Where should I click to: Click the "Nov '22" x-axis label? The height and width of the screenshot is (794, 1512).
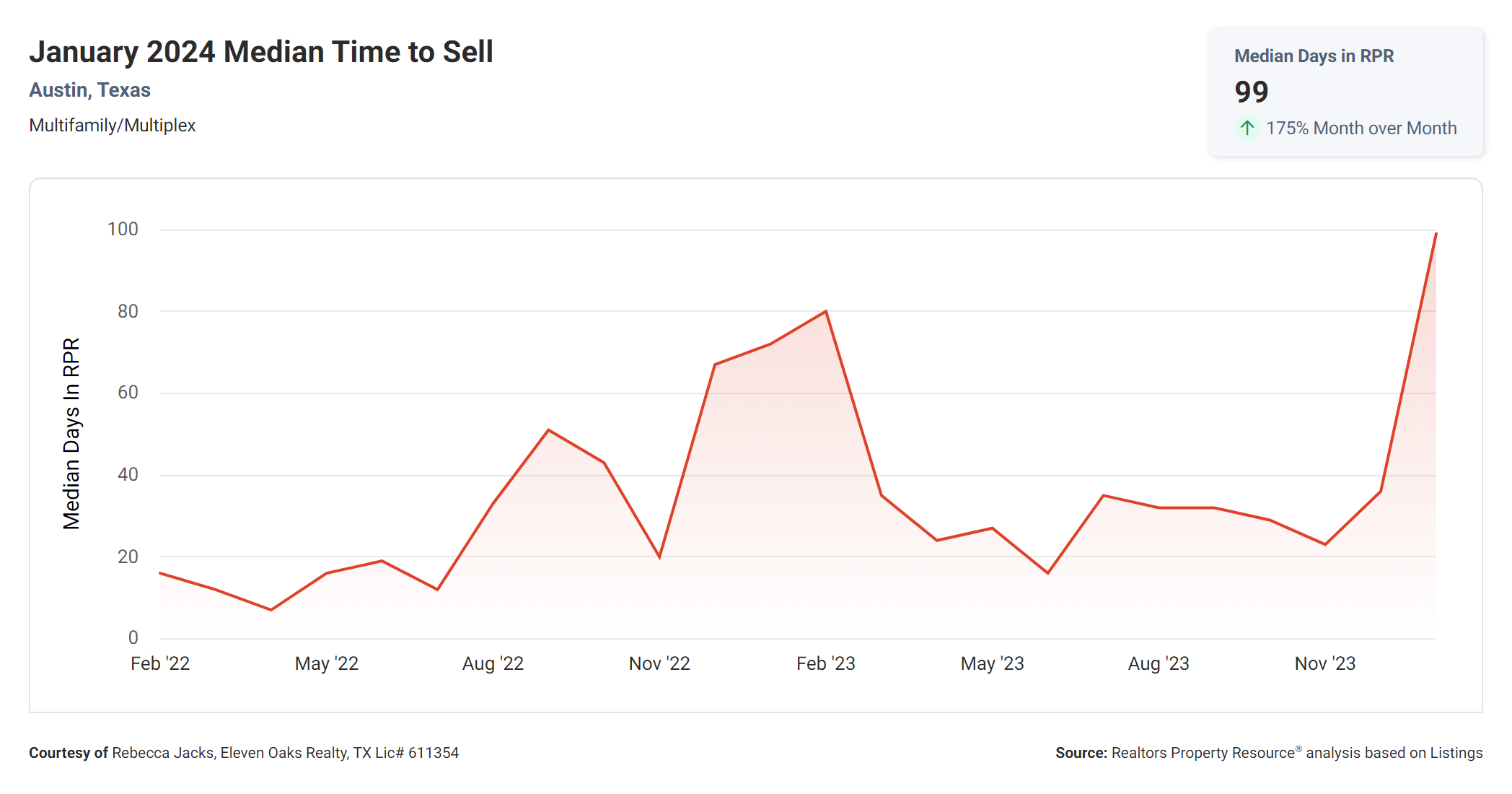(659, 663)
